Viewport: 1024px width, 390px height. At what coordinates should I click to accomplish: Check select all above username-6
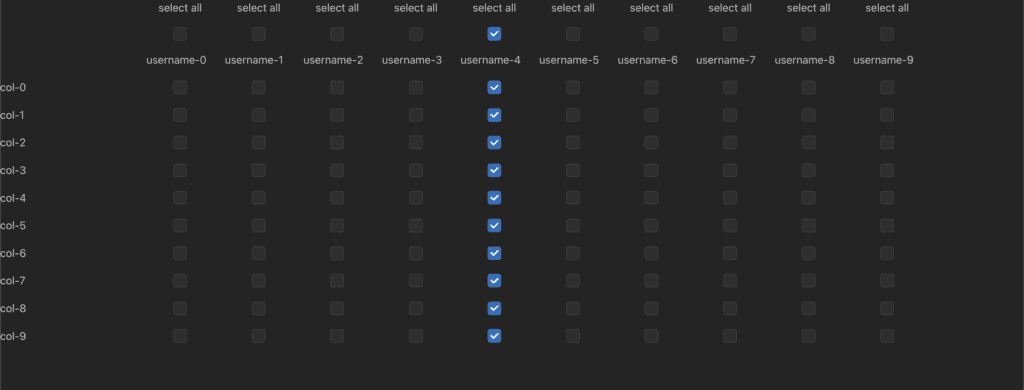(651, 34)
